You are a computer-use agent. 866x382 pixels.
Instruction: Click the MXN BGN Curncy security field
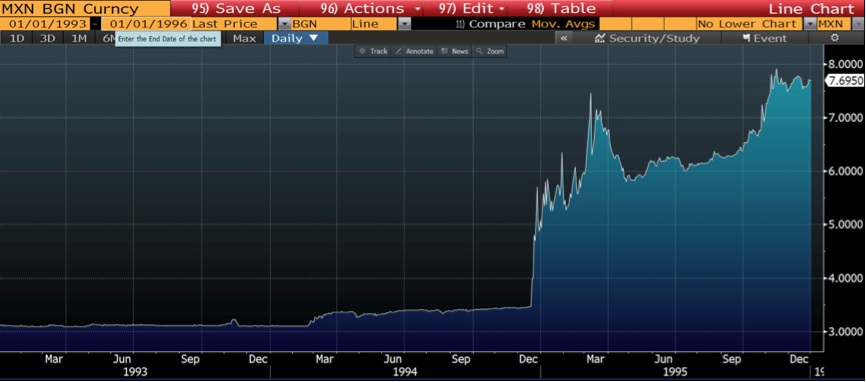[x=85, y=8]
